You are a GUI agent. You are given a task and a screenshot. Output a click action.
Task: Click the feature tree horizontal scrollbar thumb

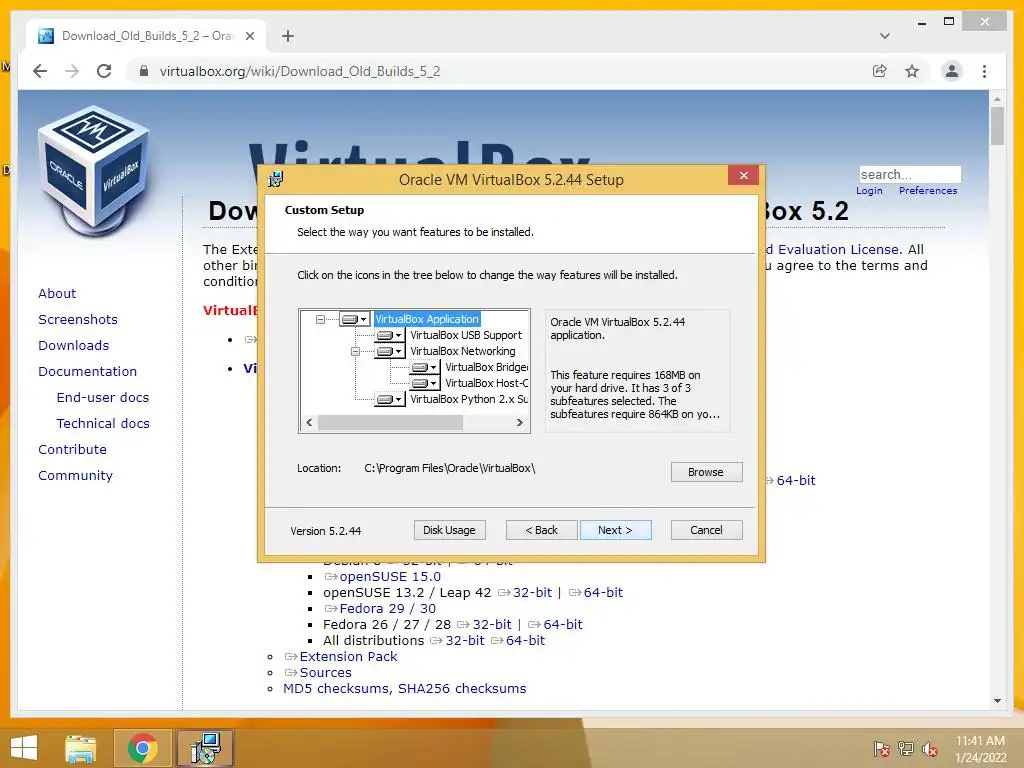click(x=391, y=423)
